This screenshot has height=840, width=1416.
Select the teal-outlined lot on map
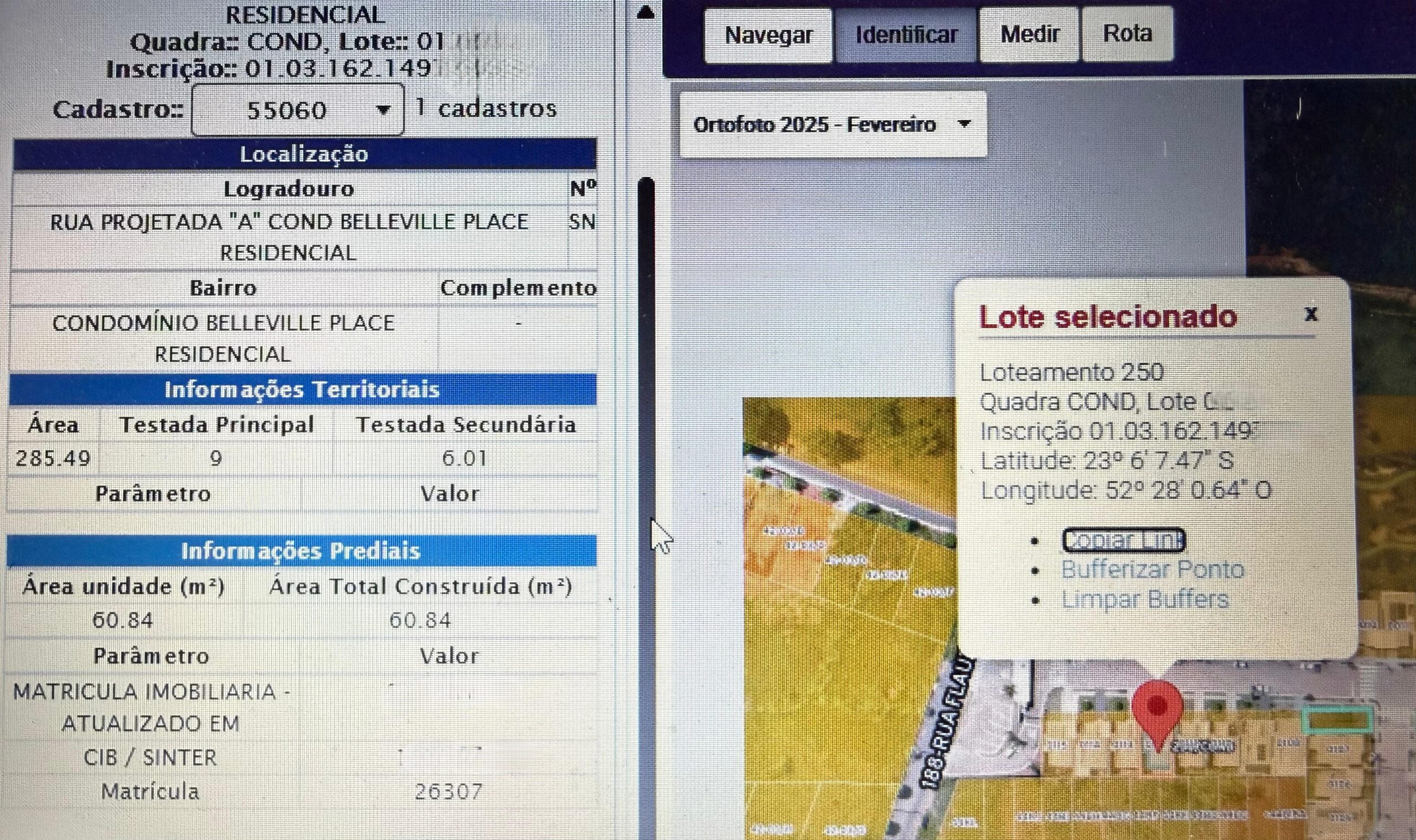(1337, 720)
